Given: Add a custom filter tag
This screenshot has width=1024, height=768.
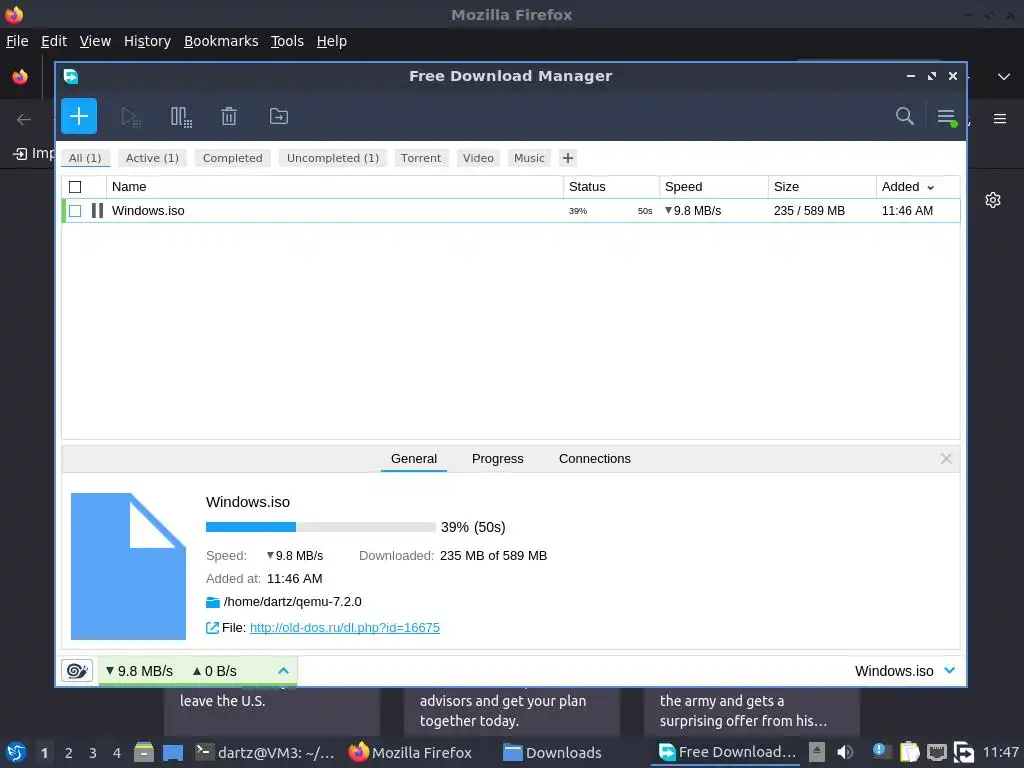Looking at the screenshot, I should [568, 158].
